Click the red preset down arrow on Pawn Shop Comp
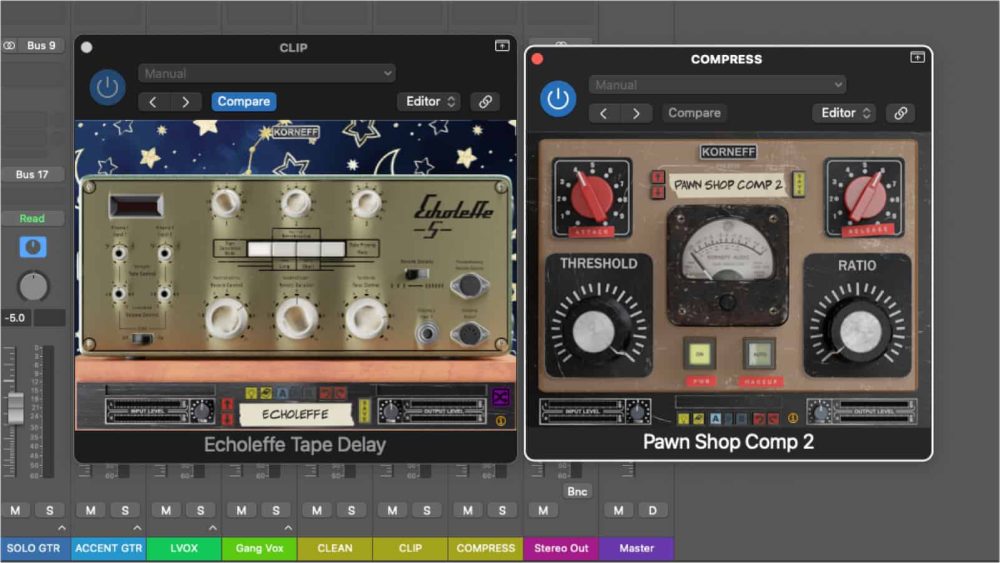Image resolution: width=1000 pixels, height=563 pixels. [658, 191]
